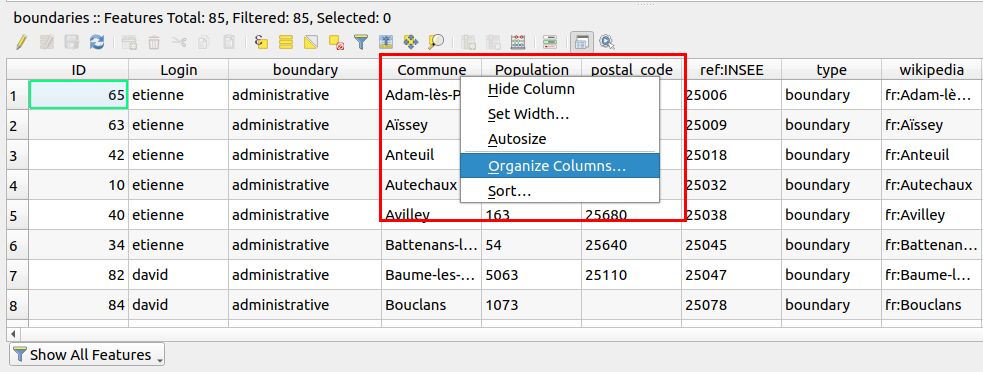Click population cell 5063
This screenshot has width=983, height=372.
pyautogui.click(x=532, y=275)
